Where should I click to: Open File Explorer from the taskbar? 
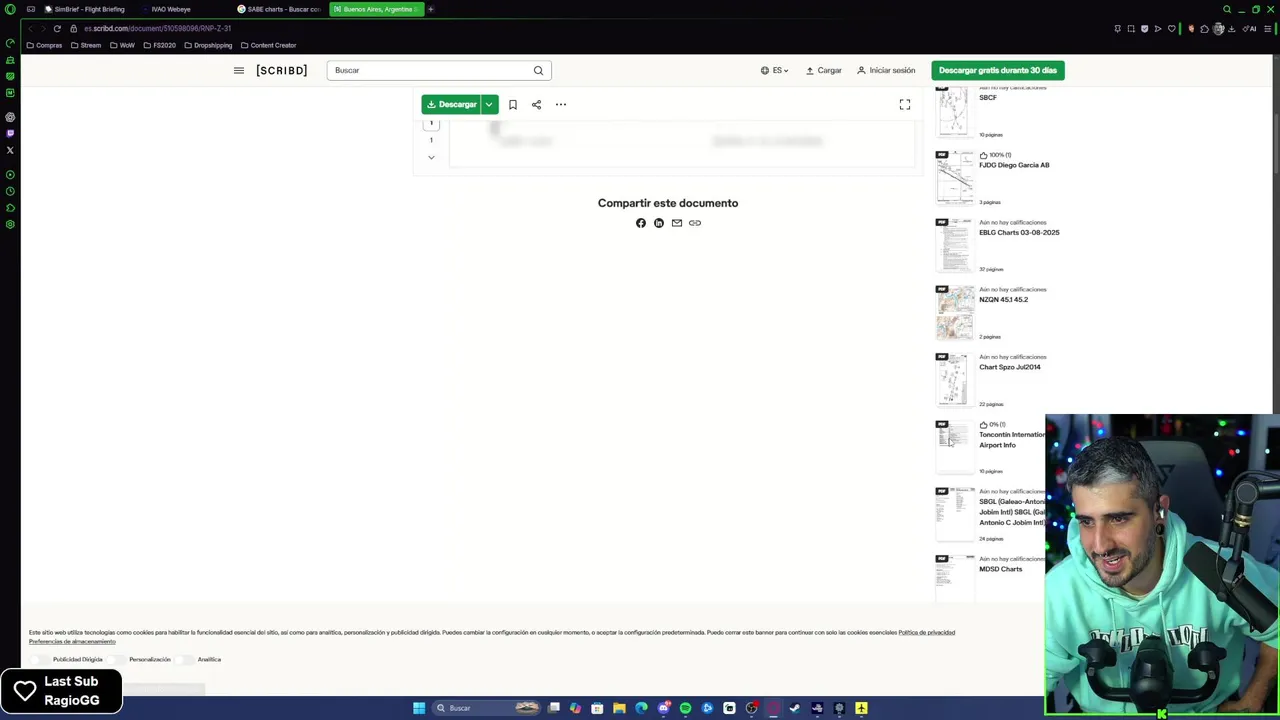pyautogui.click(x=619, y=708)
